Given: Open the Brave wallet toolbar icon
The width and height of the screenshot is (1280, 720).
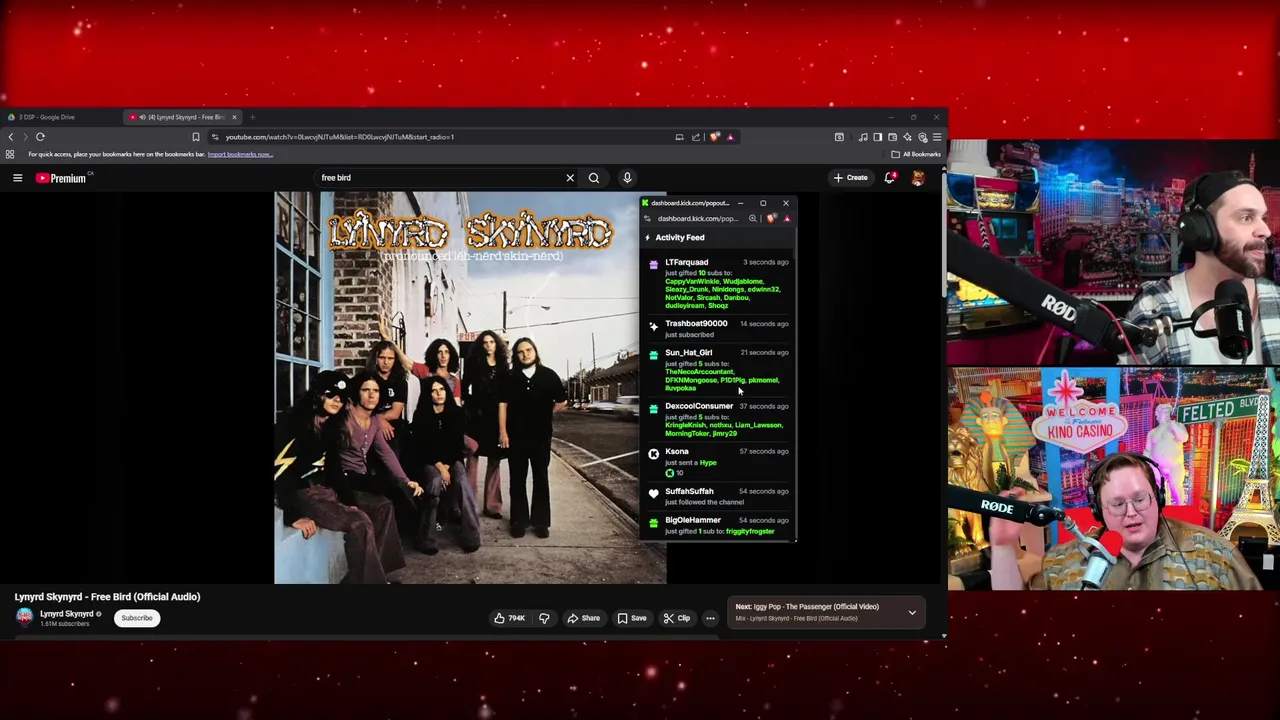Looking at the screenshot, I should coord(892,137).
